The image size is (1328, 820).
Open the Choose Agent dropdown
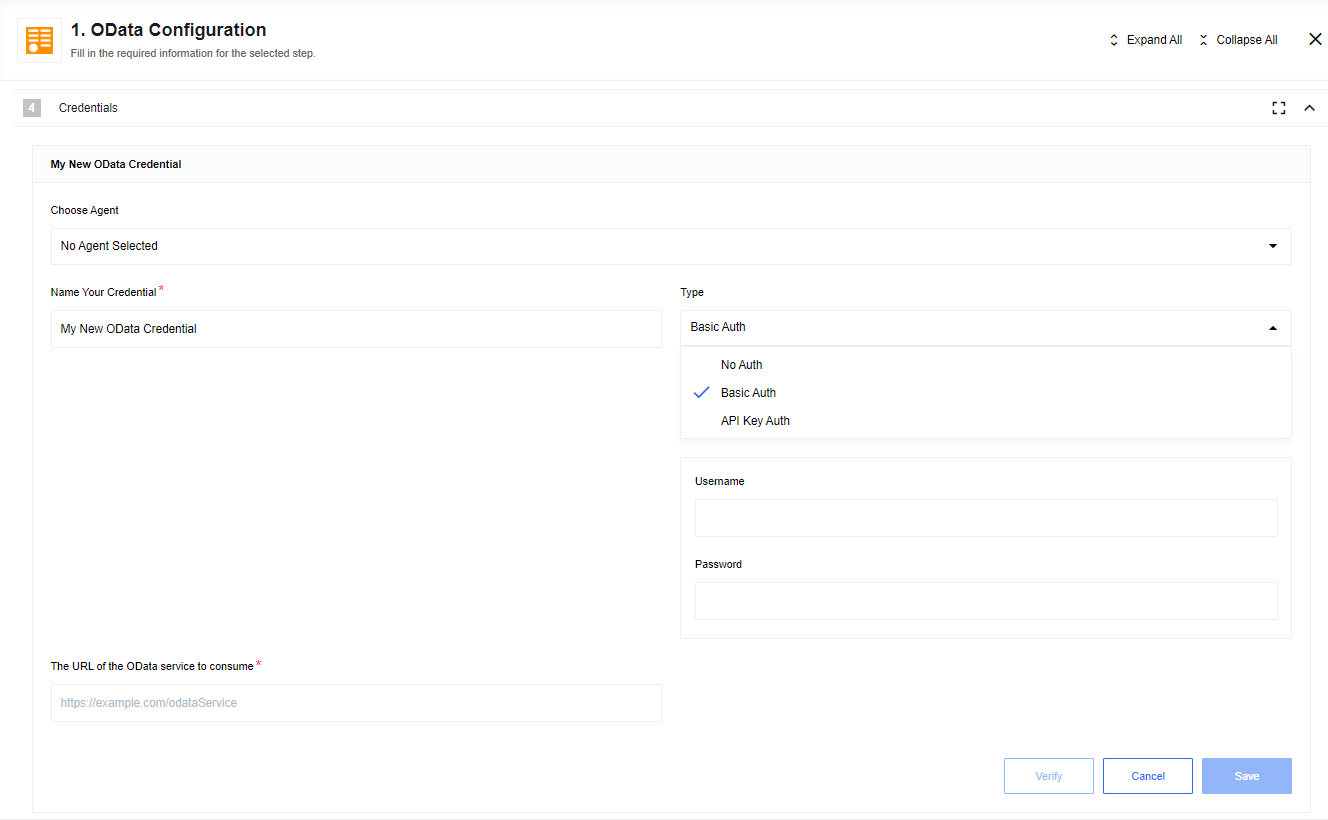point(670,245)
